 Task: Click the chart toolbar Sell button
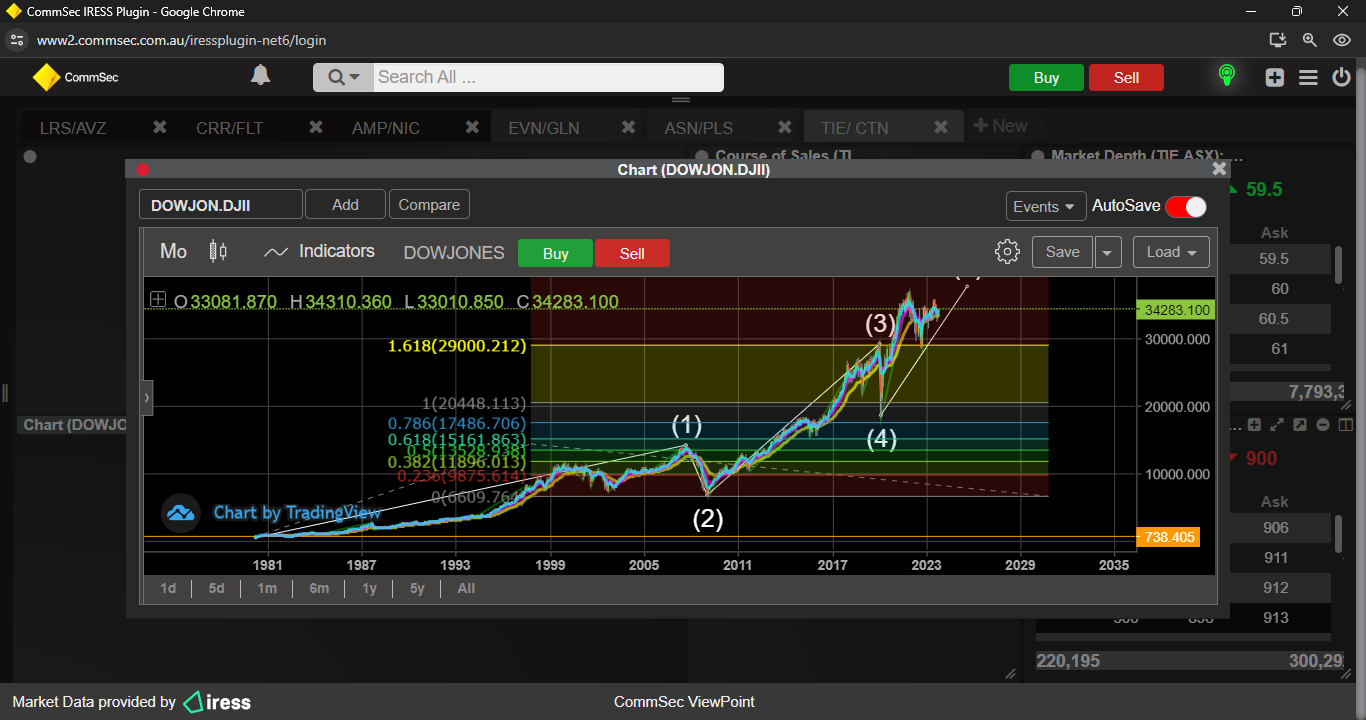point(632,253)
